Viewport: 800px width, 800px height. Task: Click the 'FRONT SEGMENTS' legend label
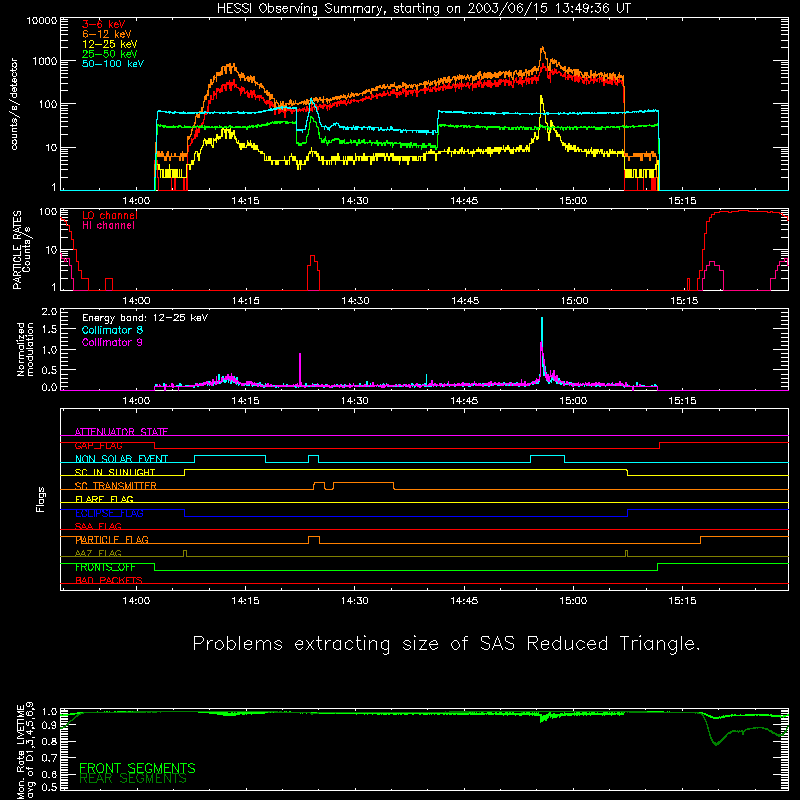point(137,768)
